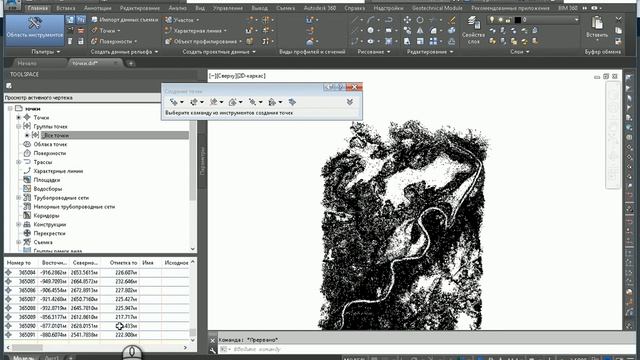Select Перекрестки tree item
This screenshot has width=640, height=360.
click(x=49, y=233)
